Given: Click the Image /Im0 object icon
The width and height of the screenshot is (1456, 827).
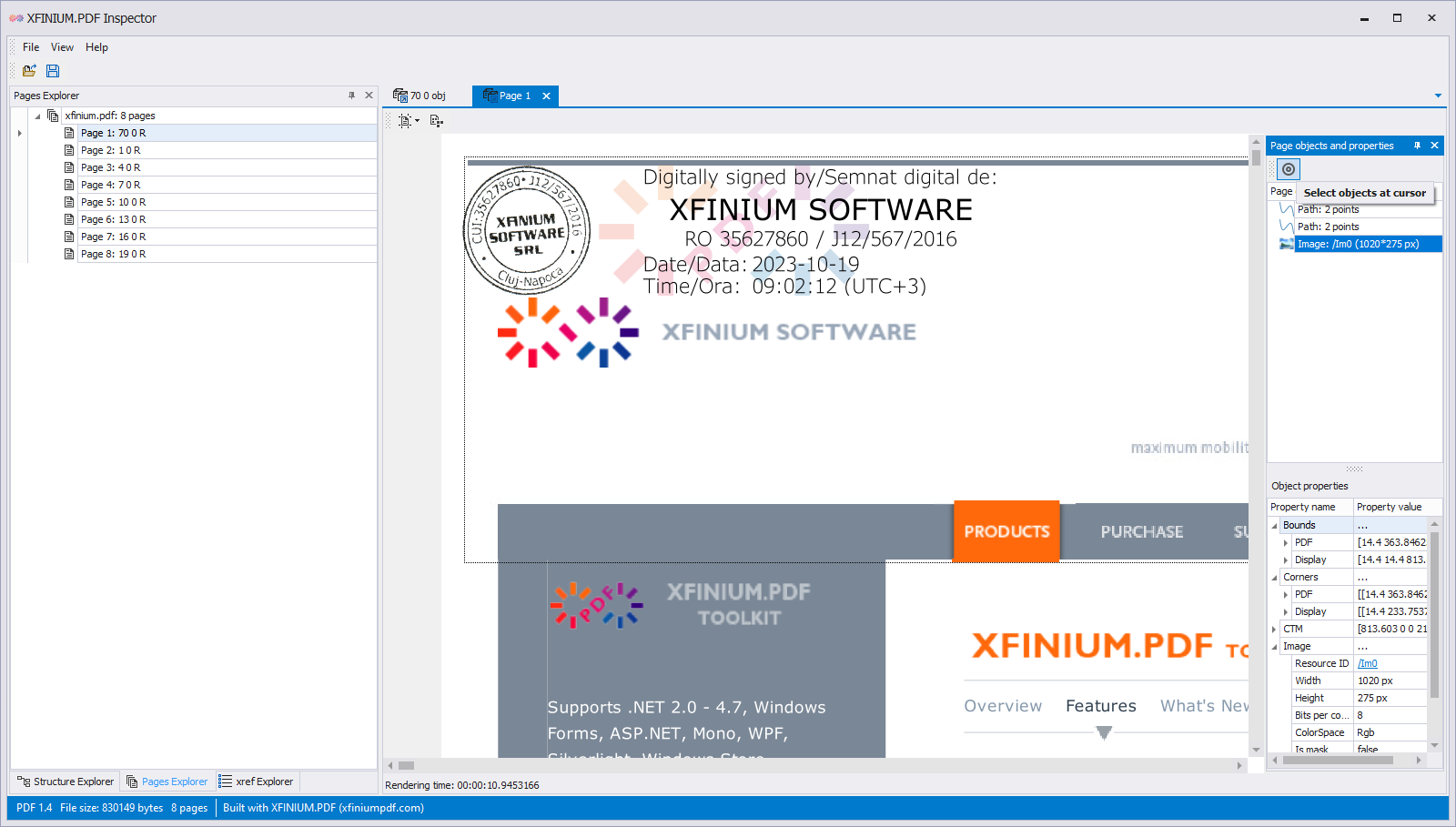Looking at the screenshot, I should click(1287, 244).
